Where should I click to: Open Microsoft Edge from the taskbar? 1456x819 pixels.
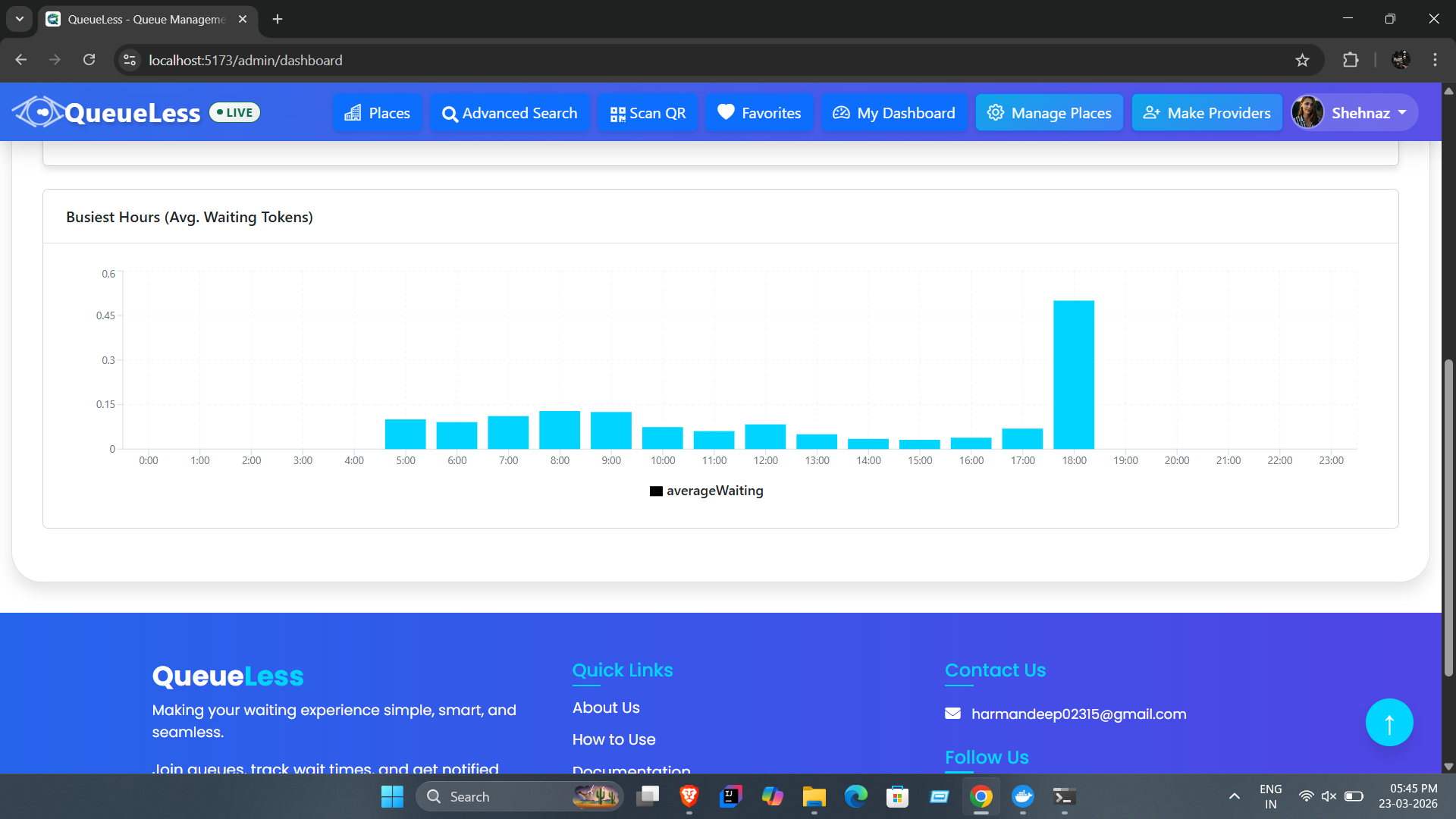tap(856, 796)
